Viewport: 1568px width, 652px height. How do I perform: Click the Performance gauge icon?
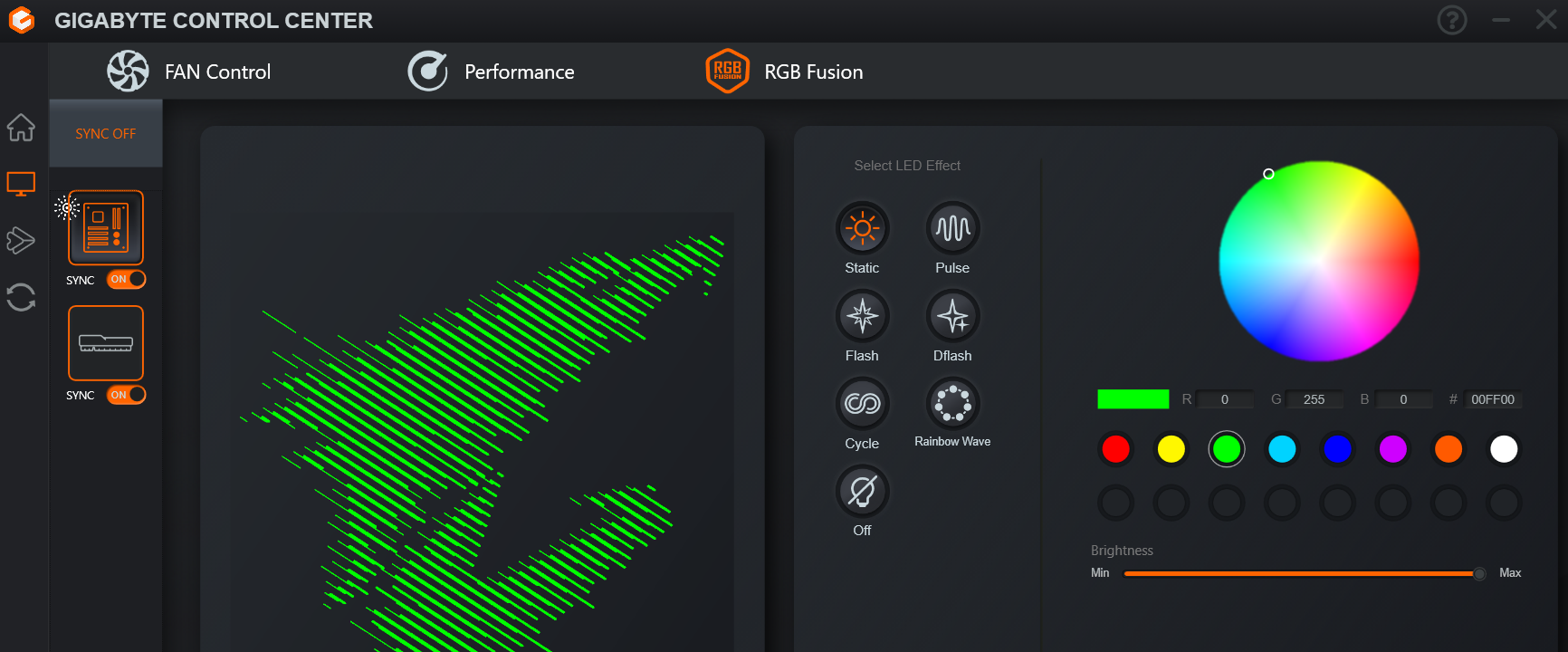(x=427, y=72)
